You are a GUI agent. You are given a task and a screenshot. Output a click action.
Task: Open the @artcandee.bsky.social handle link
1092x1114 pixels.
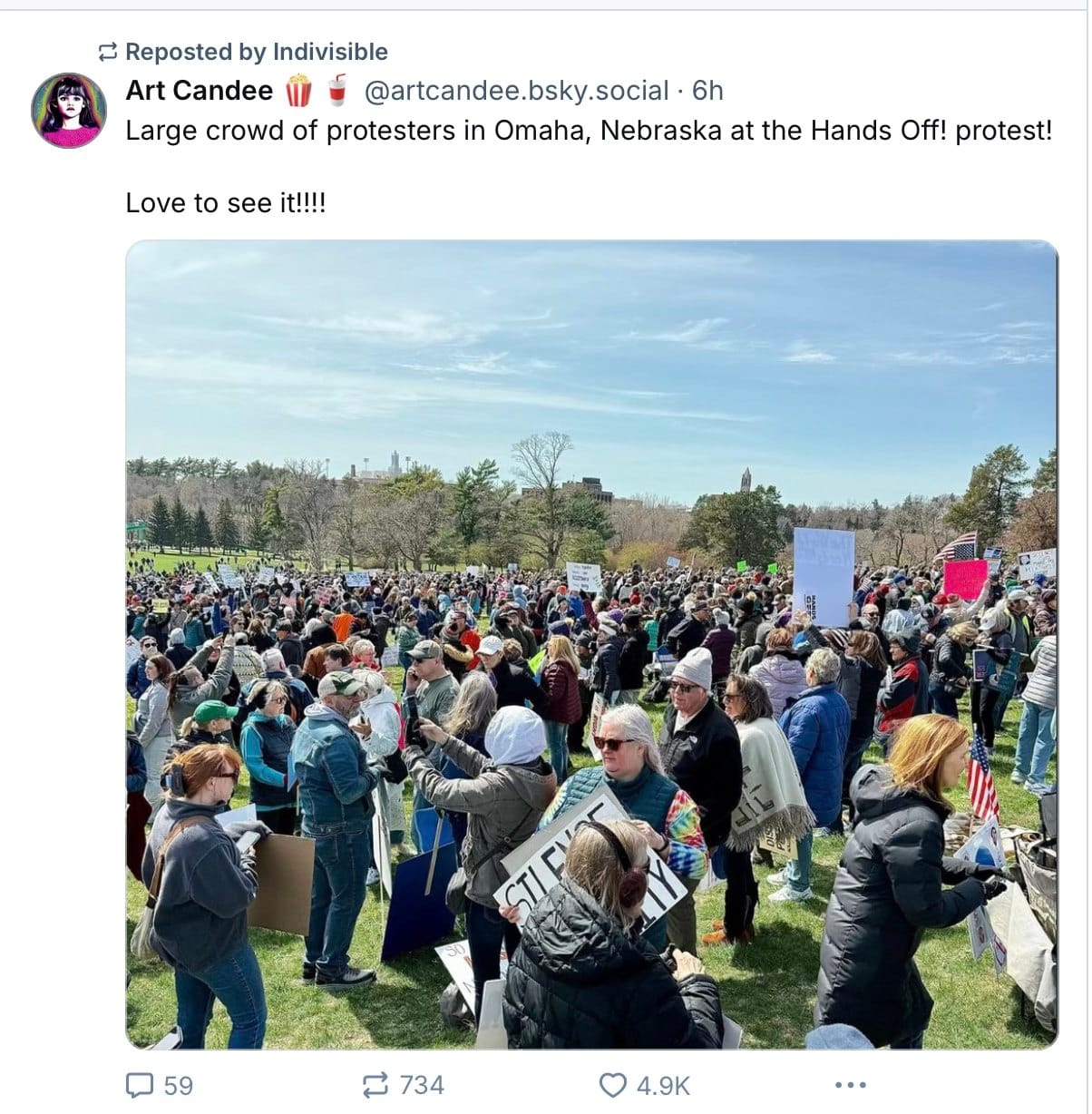click(516, 91)
